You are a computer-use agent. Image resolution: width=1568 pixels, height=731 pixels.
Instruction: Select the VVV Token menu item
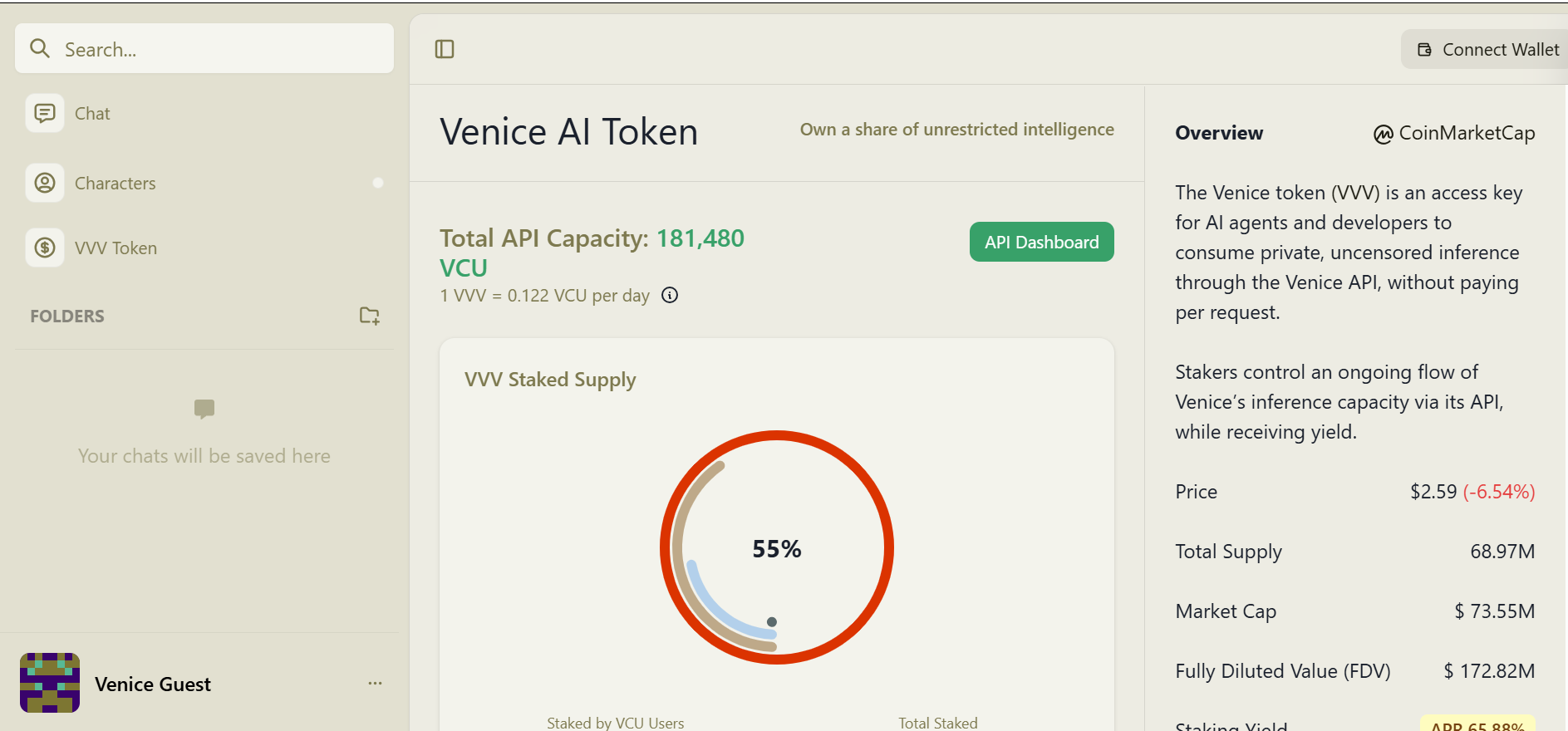click(x=204, y=248)
